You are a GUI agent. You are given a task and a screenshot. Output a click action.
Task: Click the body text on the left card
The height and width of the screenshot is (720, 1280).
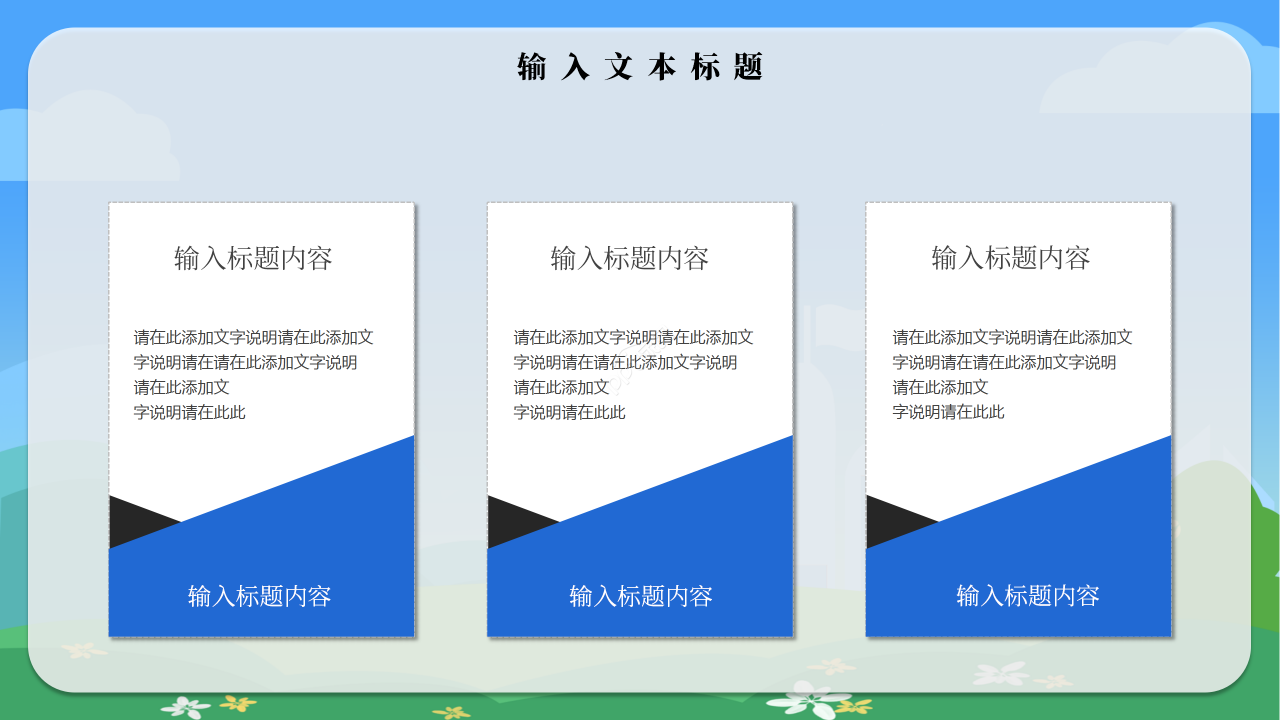click(253, 374)
